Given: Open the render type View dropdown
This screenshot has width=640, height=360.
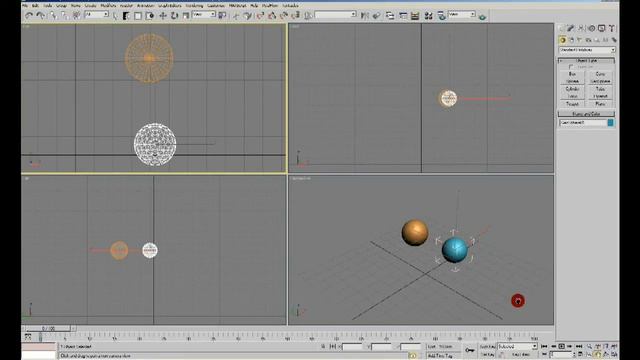Looking at the screenshot, I should pyautogui.click(x=462, y=15).
